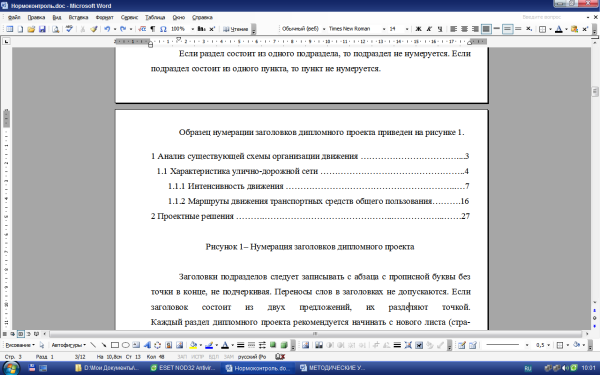Undo the last action
The image size is (600, 375).
coord(107,29)
